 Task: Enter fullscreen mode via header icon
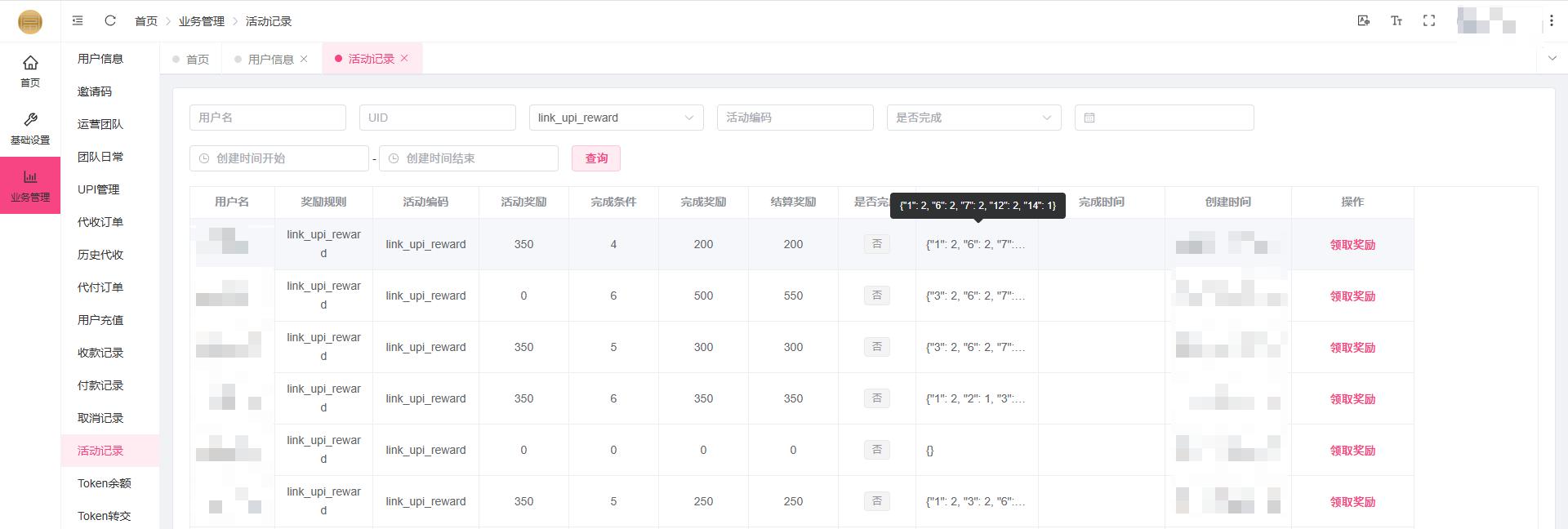[x=1429, y=20]
